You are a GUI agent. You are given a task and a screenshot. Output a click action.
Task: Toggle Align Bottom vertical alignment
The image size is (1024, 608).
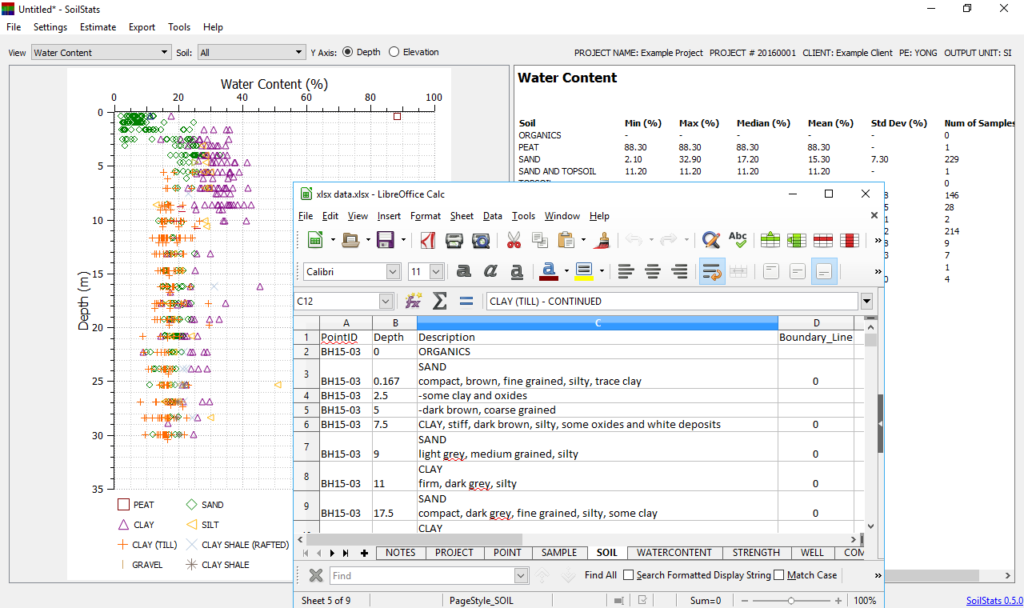[x=824, y=271]
